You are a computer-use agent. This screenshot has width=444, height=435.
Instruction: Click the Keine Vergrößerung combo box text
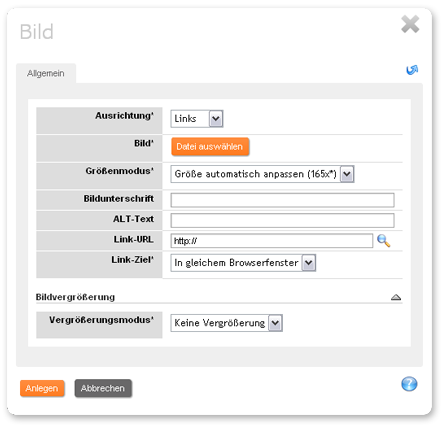[220, 323]
